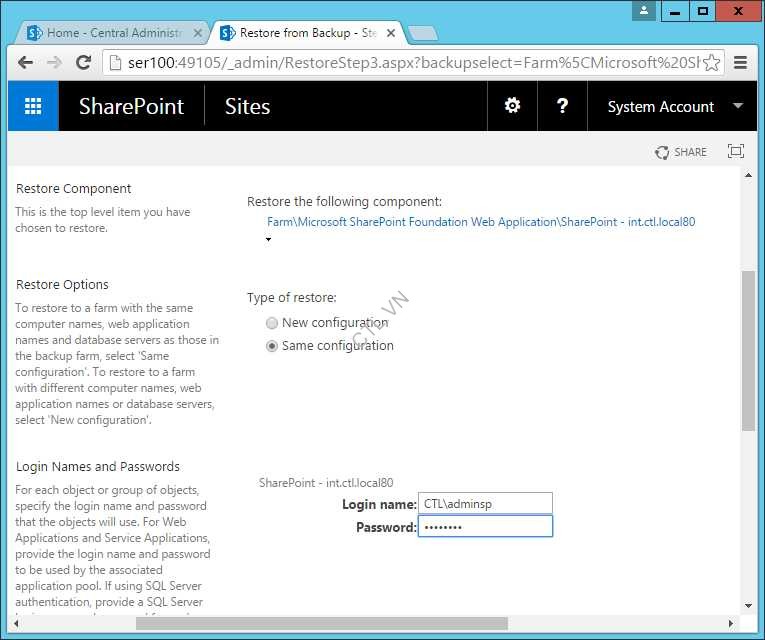Bookmark this page with the star icon
765x640 pixels.
711,62
